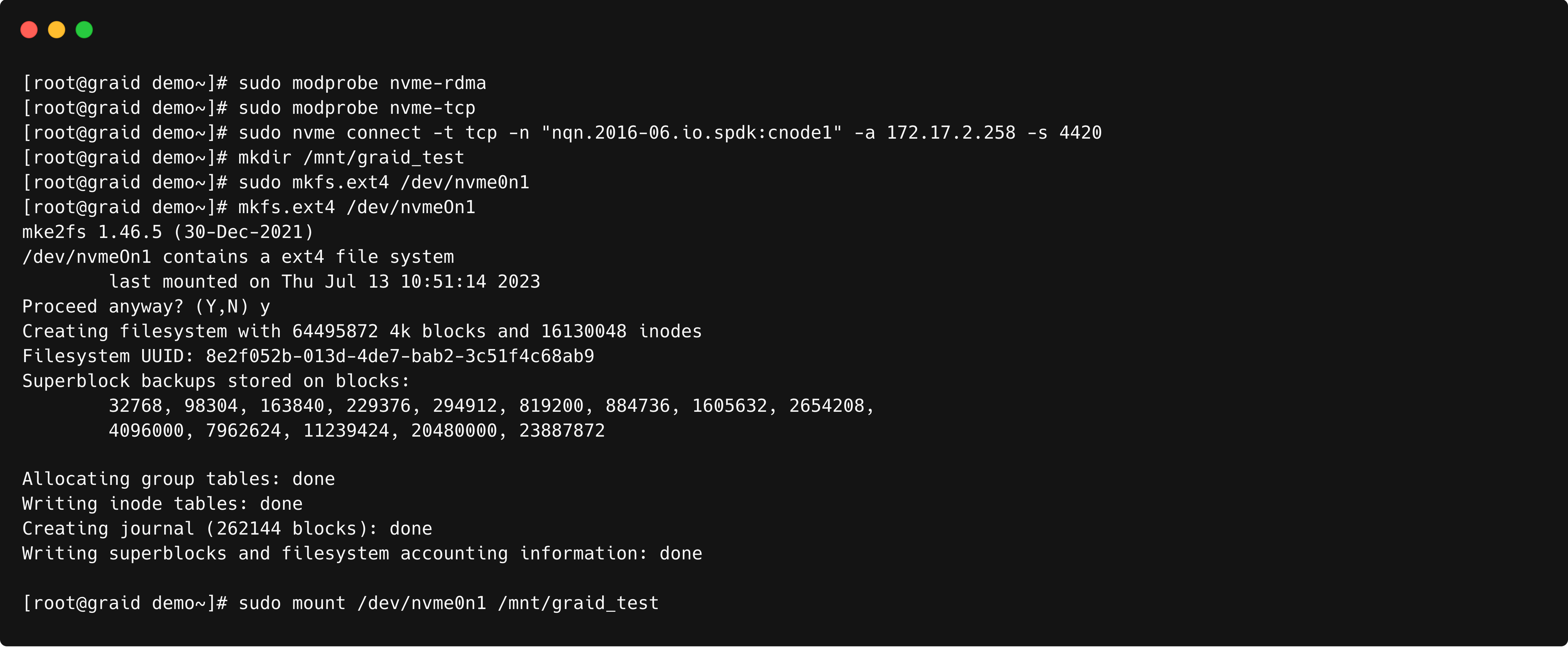The height and width of the screenshot is (647, 1568).
Task: Click the Filesystem UUID value
Action: click(x=399, y=356)
